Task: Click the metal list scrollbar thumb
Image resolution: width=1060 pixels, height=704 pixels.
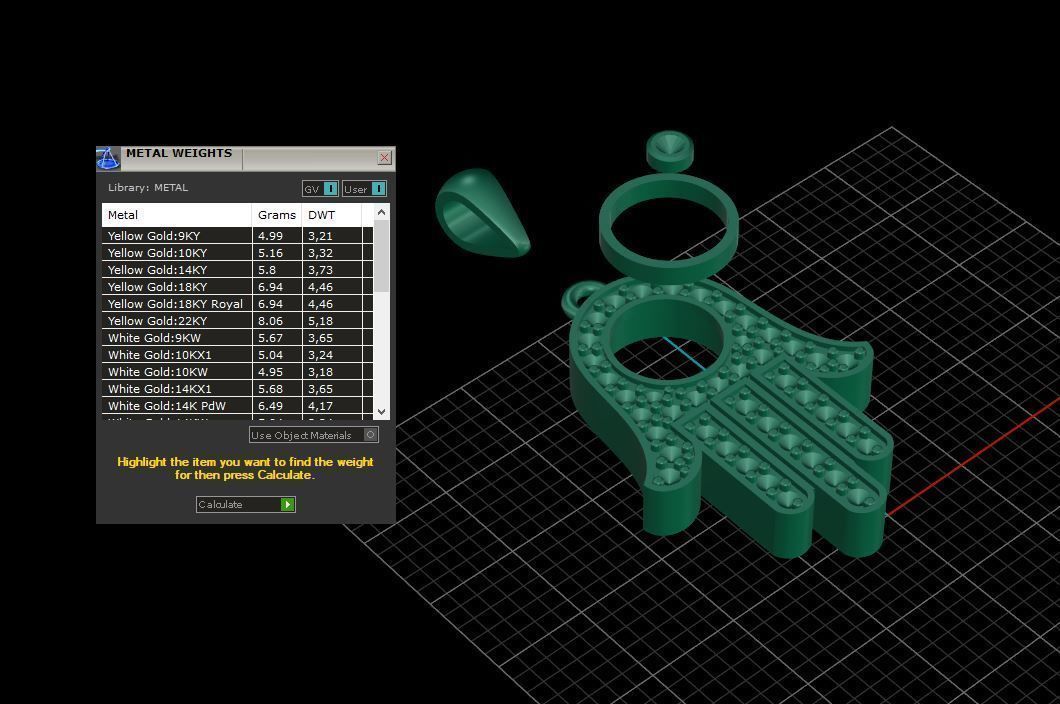Action: 381,256
